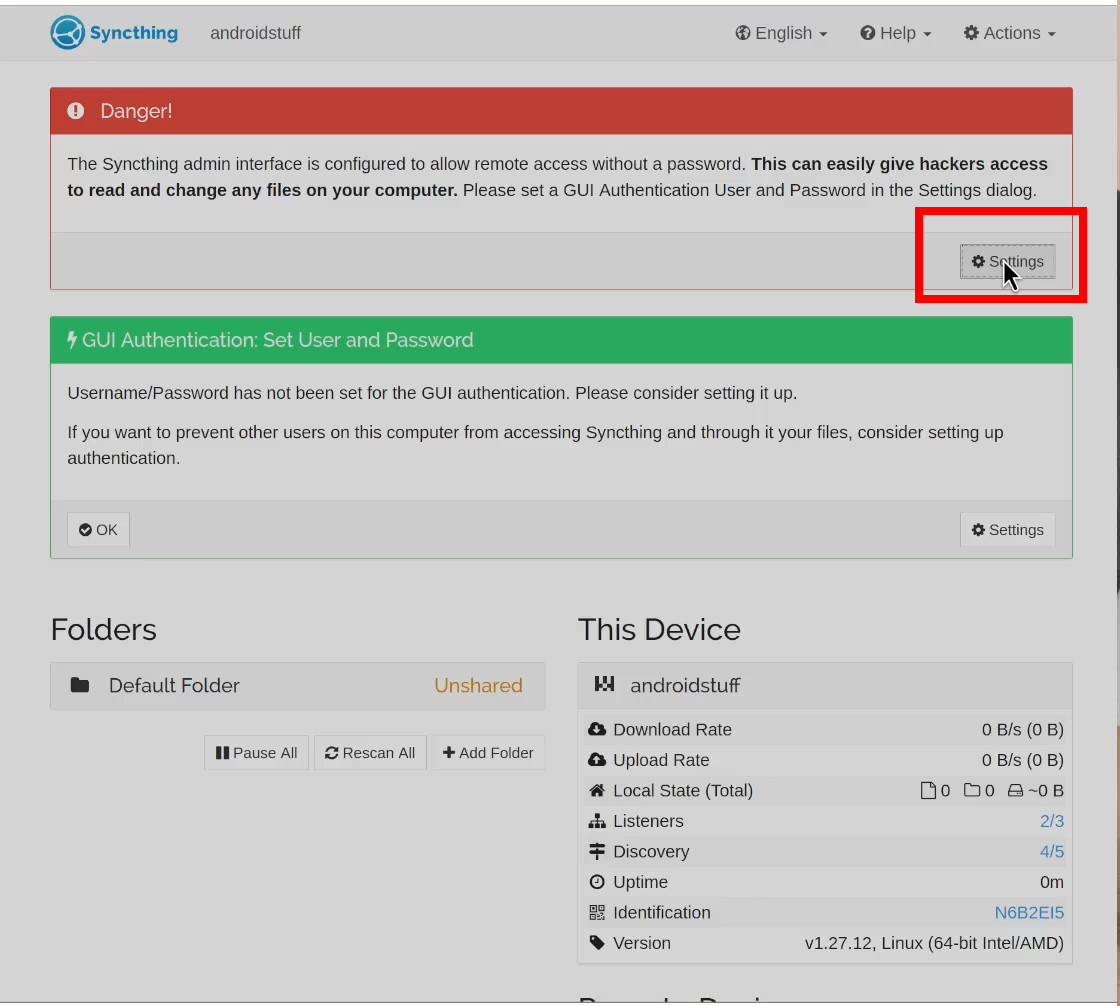1120x1006 pixels.
Task: Click the identicon beside androidstuff device
Action: coord(604,684)
